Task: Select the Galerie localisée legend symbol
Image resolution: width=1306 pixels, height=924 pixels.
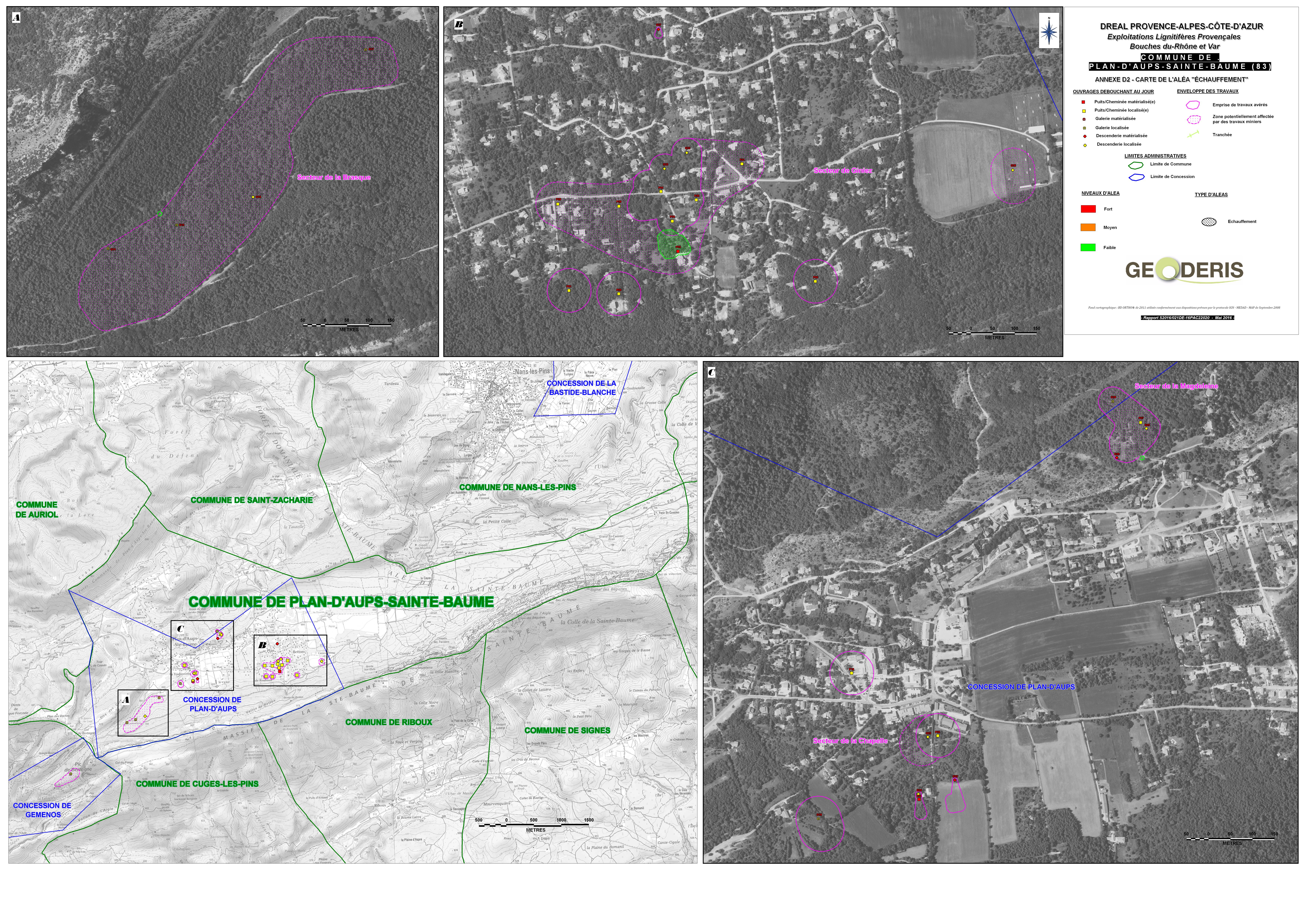Action: tap(1084, 128)
